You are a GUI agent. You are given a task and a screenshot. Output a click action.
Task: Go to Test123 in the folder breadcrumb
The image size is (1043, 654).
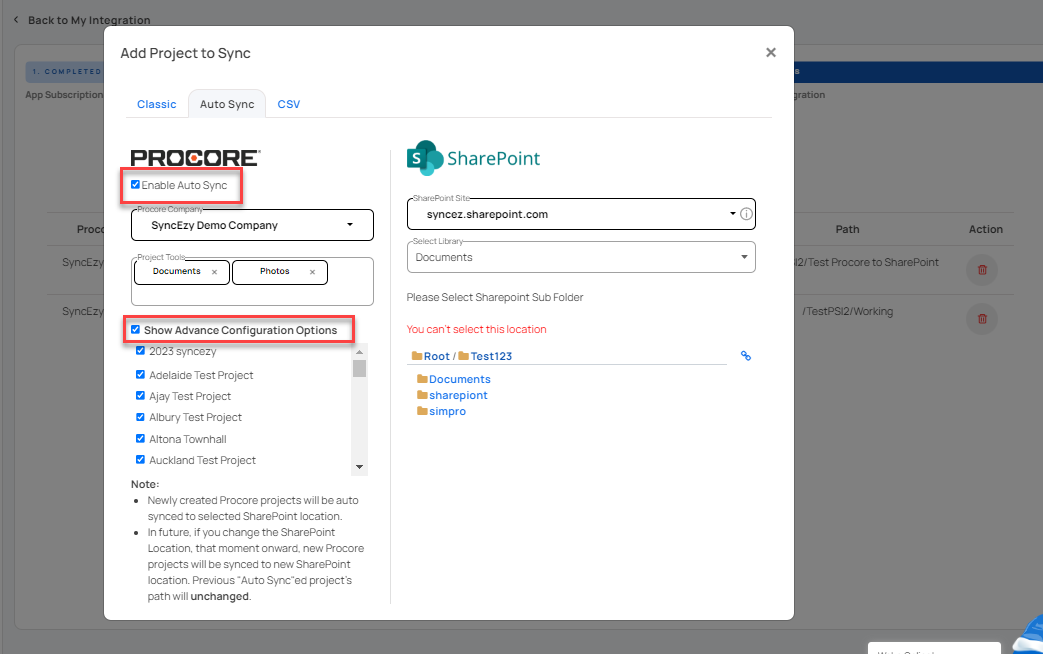click(x=491, y=356)
